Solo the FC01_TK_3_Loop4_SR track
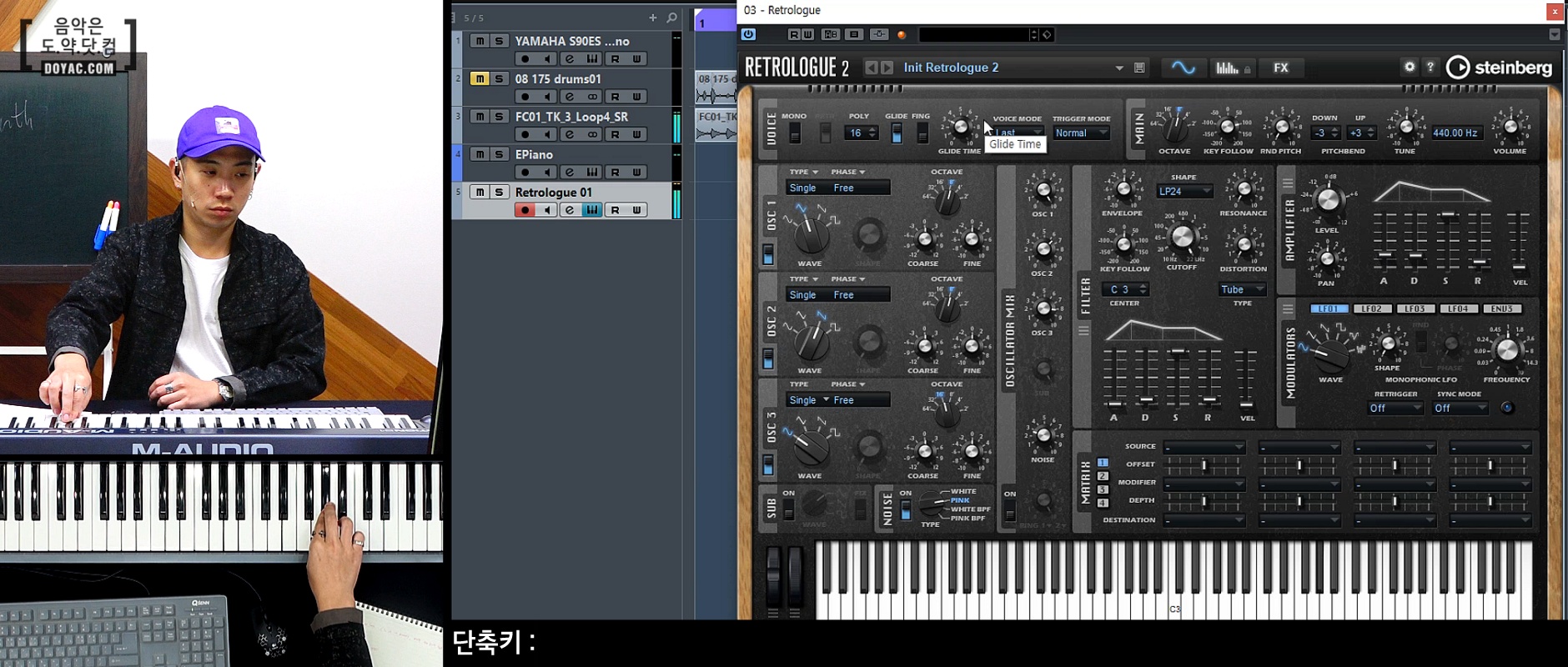The image size is (1568, 667). point(499,117)
